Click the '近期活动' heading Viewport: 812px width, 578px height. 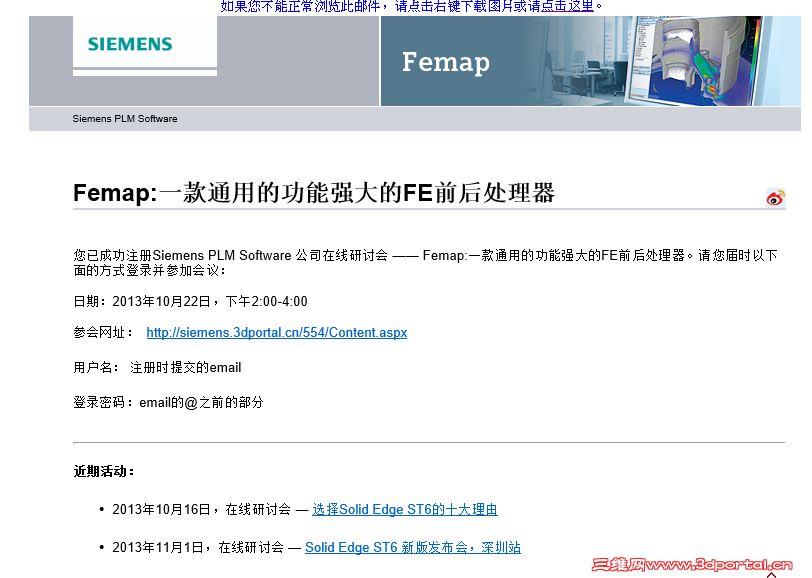104,471
